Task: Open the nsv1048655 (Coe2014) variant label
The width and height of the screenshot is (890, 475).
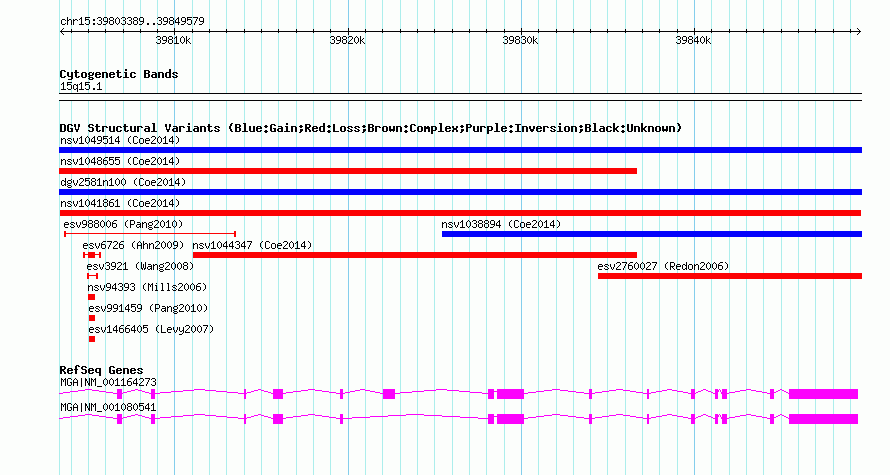Action: [120, 161]
